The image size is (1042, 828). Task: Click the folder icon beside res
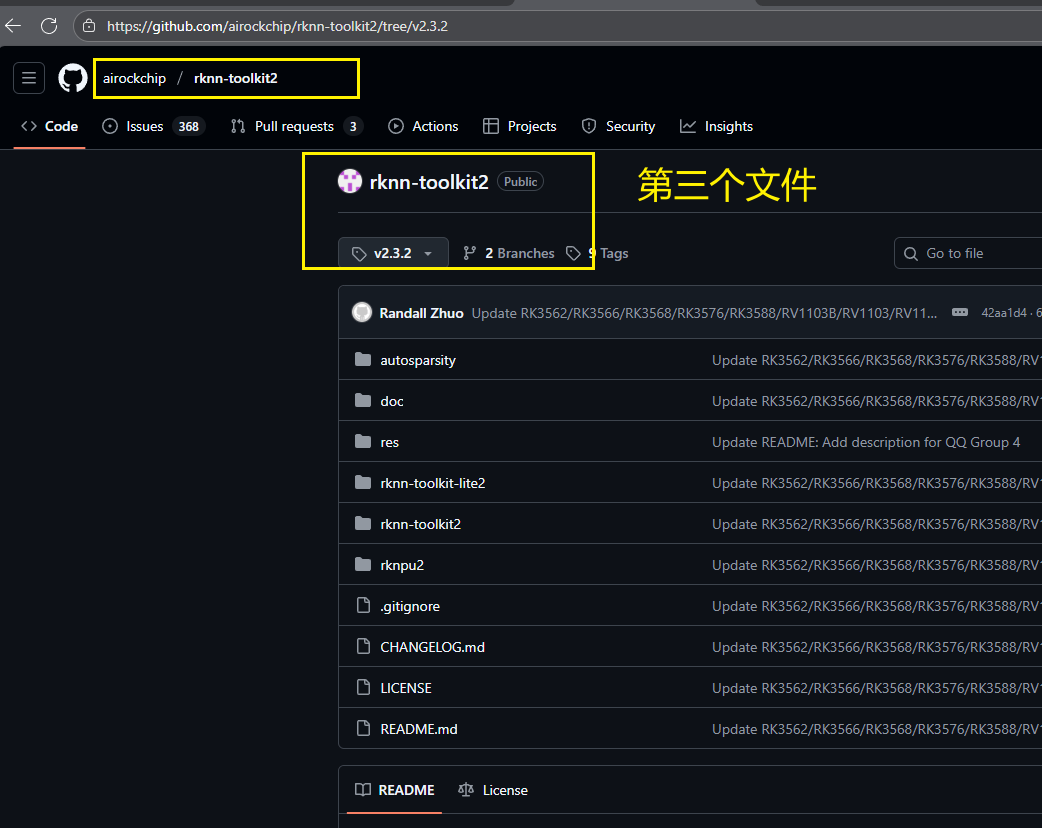tap(363, 442)
